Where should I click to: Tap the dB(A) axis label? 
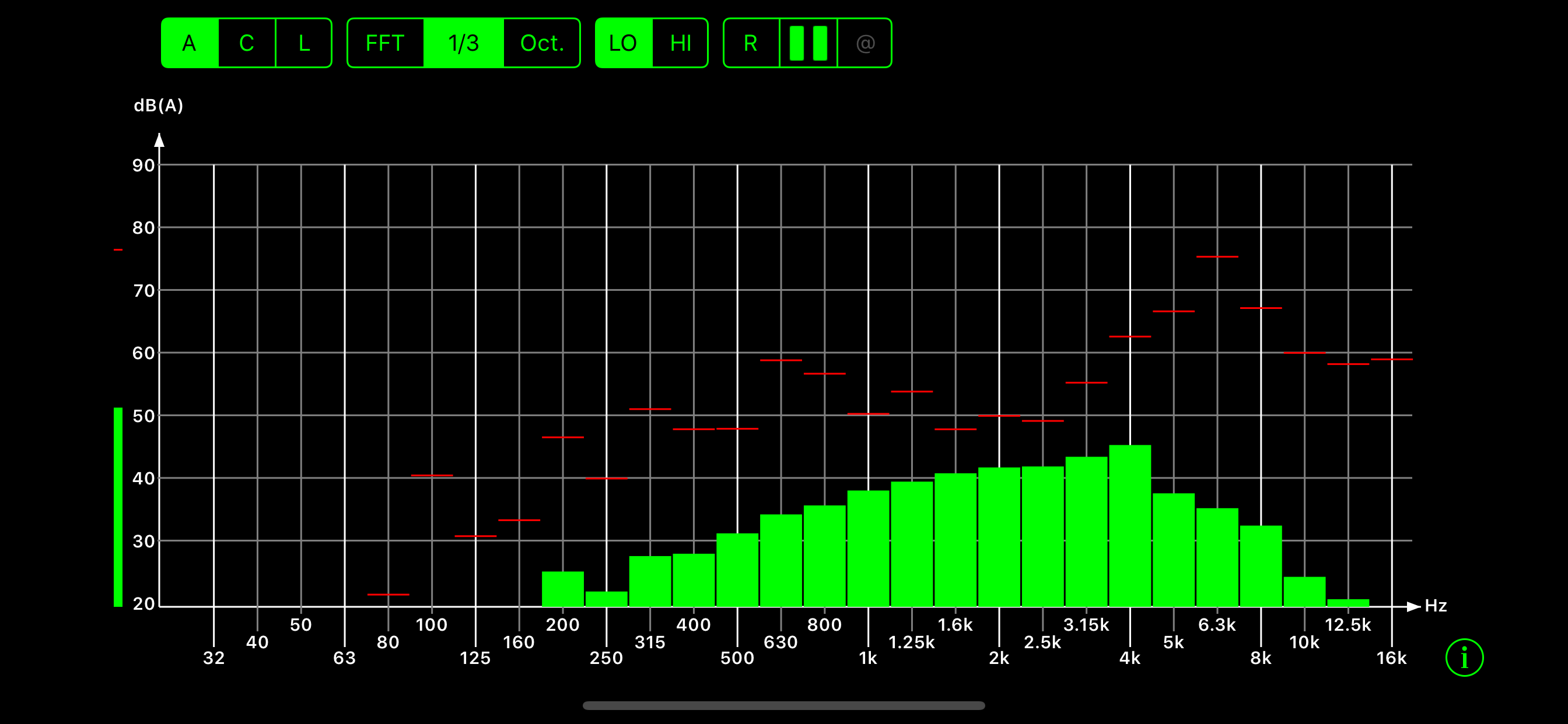coord(158,106)
